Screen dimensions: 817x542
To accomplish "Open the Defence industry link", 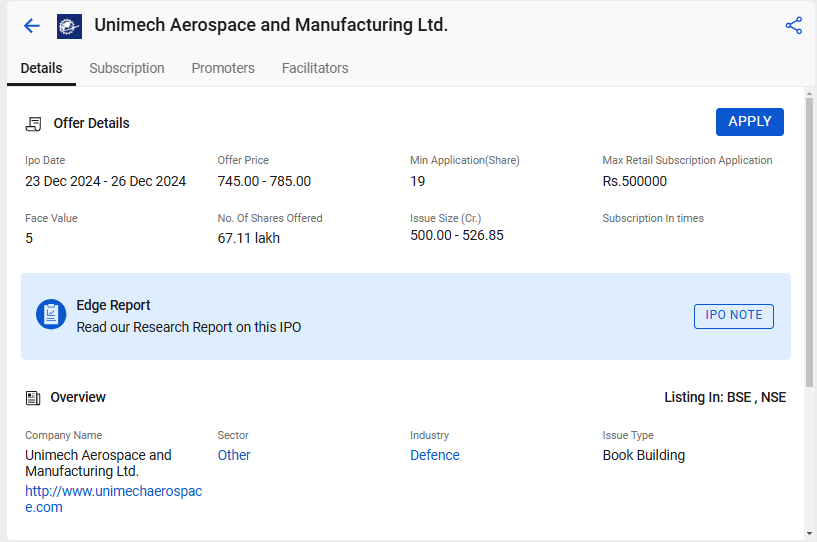I will [435, 455].
